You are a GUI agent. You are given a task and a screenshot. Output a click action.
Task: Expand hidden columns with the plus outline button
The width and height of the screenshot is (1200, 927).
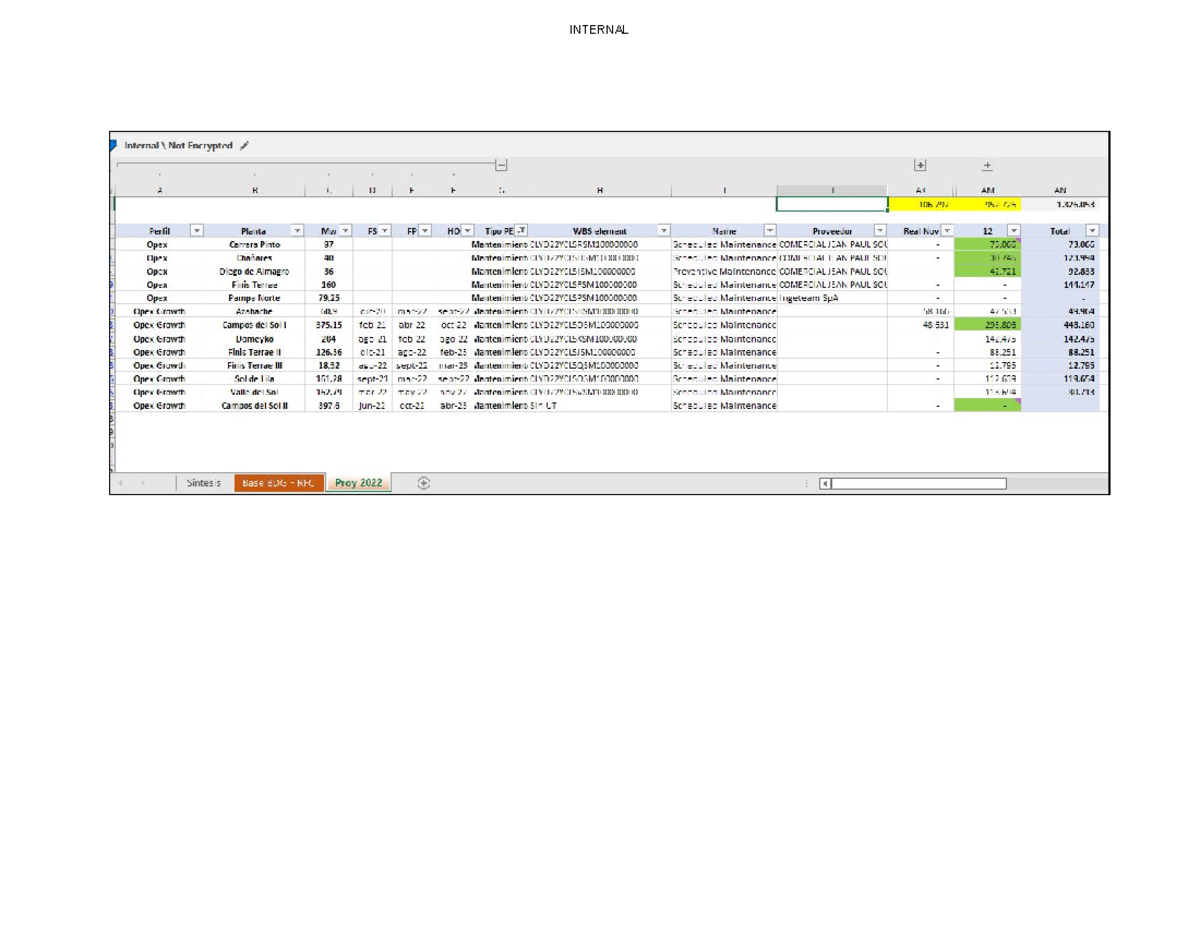tap(920, 165)
